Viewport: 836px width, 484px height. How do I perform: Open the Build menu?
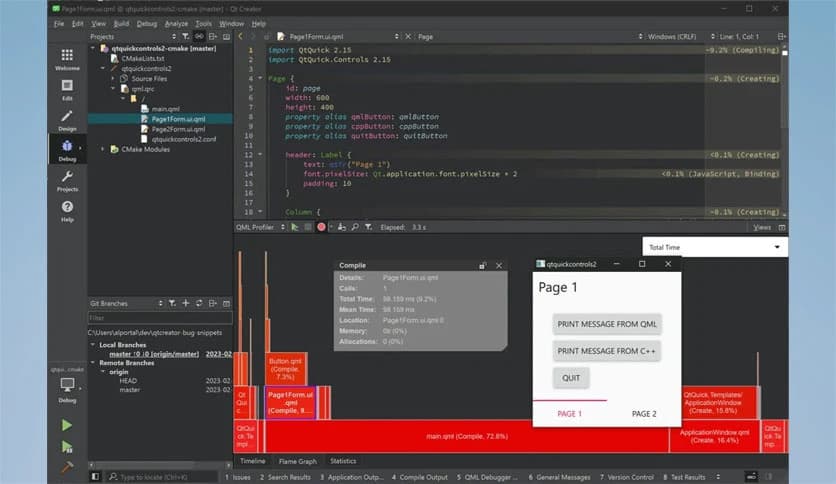(121, 23)
